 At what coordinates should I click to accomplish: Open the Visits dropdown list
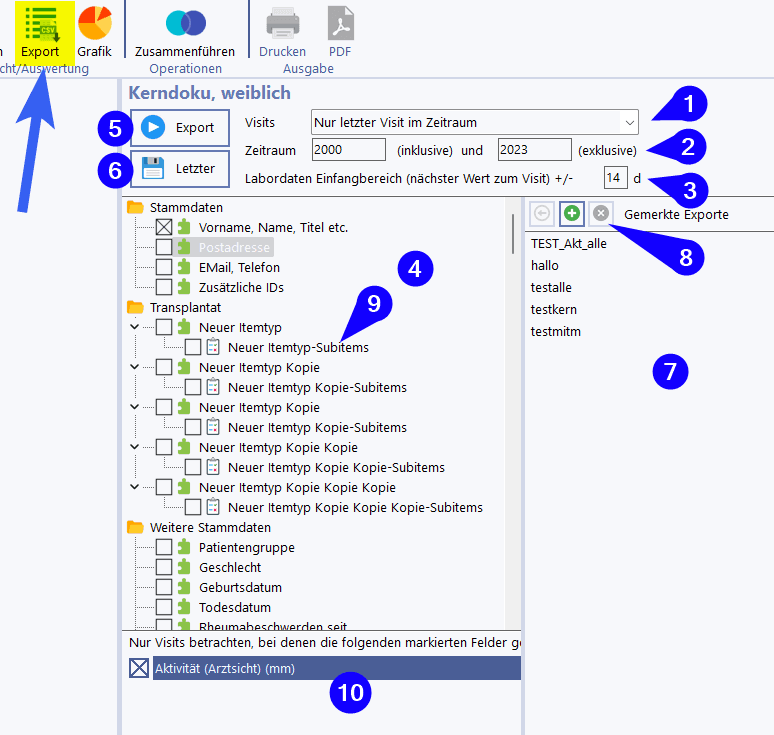628,122
